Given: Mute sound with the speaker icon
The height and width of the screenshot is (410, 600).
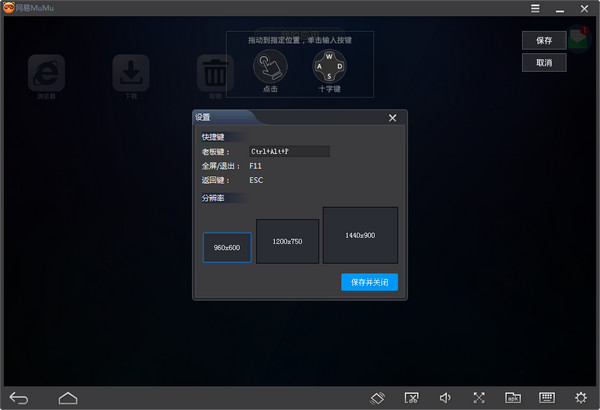Looking at the screenshot, I should click(445, 398).
